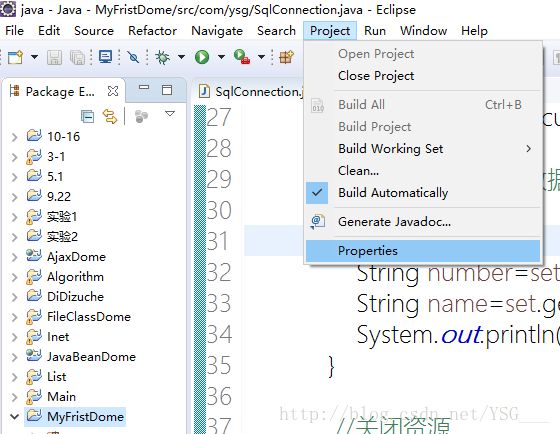Select the DiDizuche project
This screenshot has width=560, height=434.
point(75,296)
